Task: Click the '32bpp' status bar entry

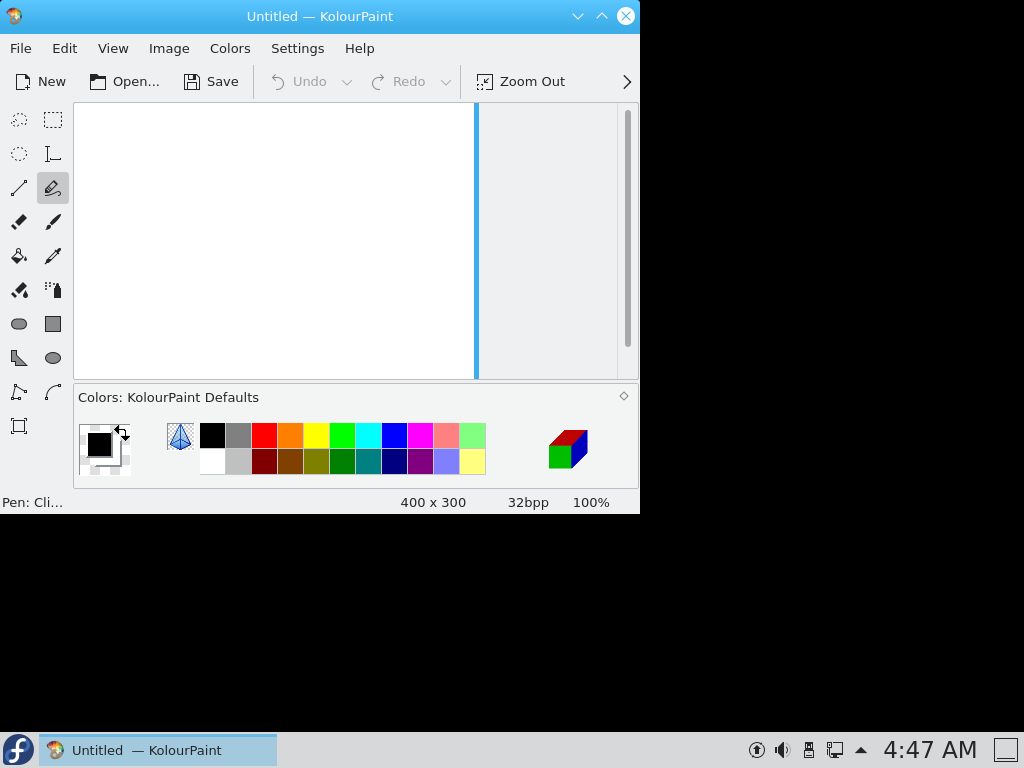Action: coord(528,503)
